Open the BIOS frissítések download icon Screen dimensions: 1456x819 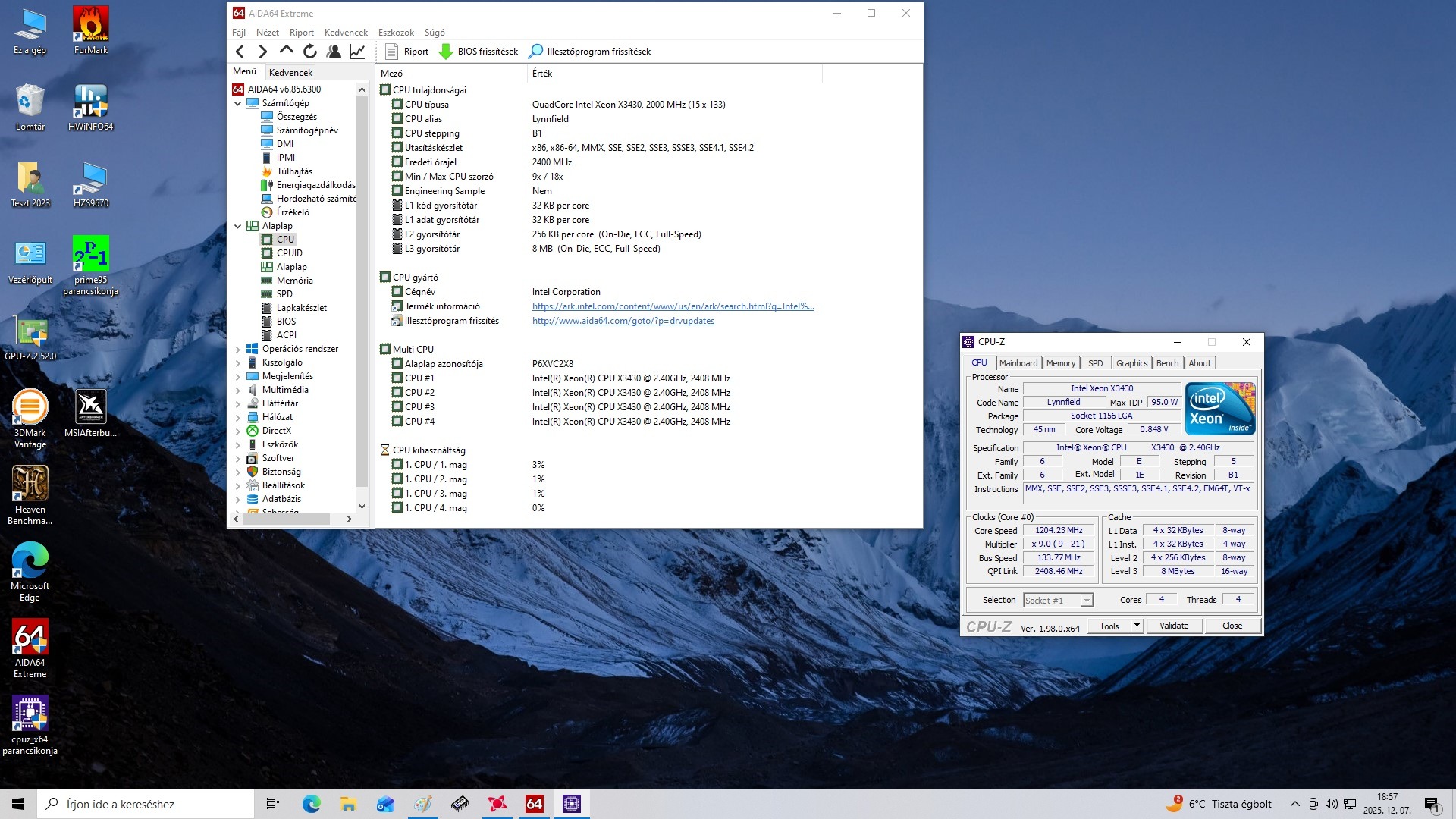446,52
